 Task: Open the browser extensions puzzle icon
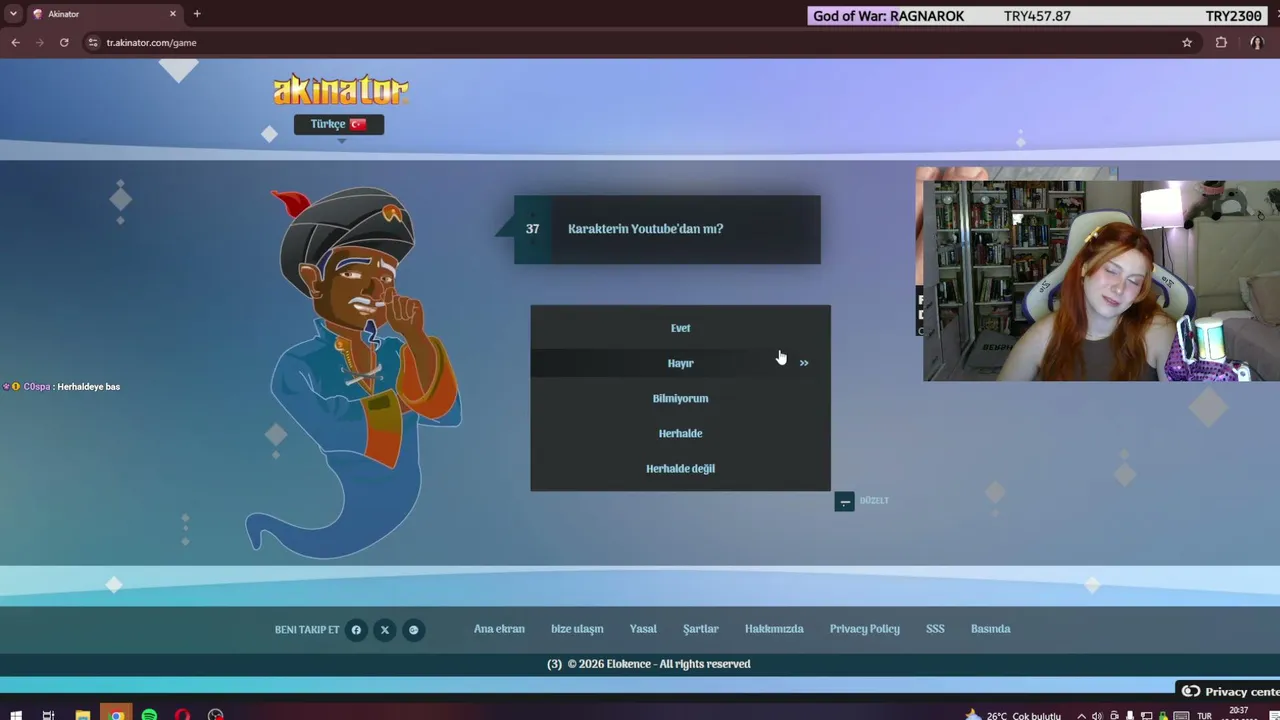tap(1221, 42)
